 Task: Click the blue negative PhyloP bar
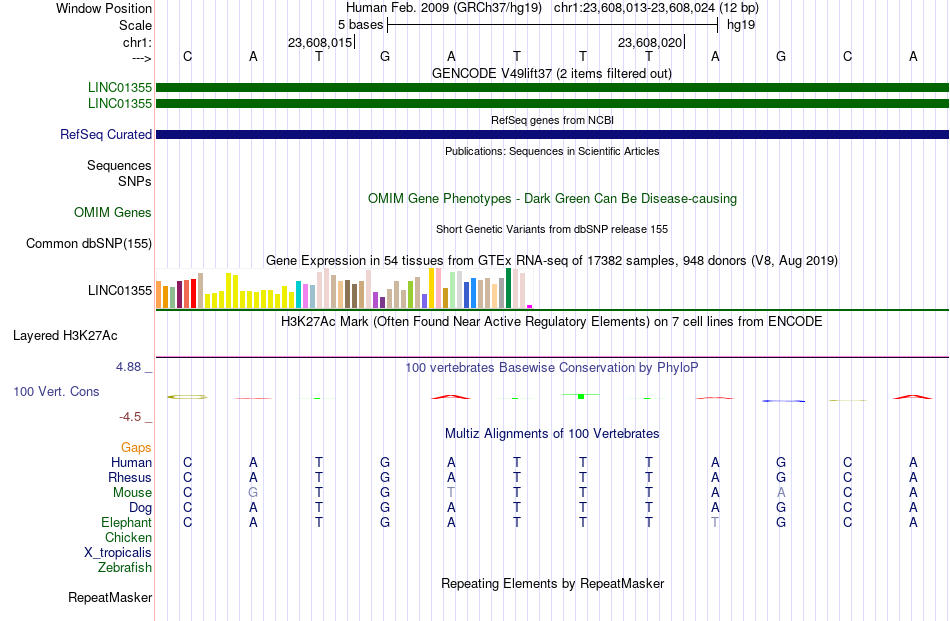point(783,401)
